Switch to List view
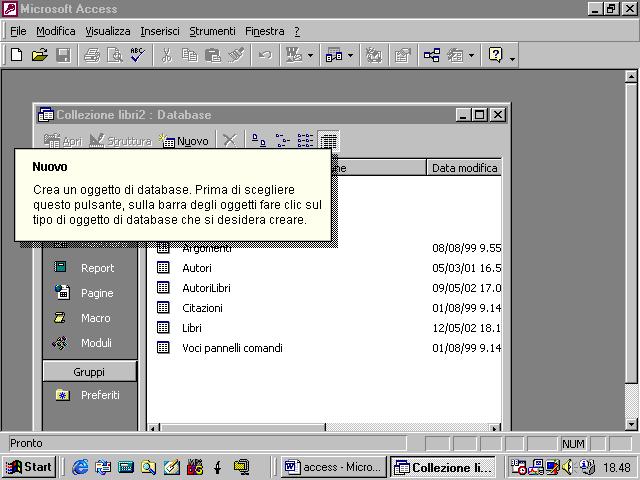The image size is (640, 480). coord(305,141)
